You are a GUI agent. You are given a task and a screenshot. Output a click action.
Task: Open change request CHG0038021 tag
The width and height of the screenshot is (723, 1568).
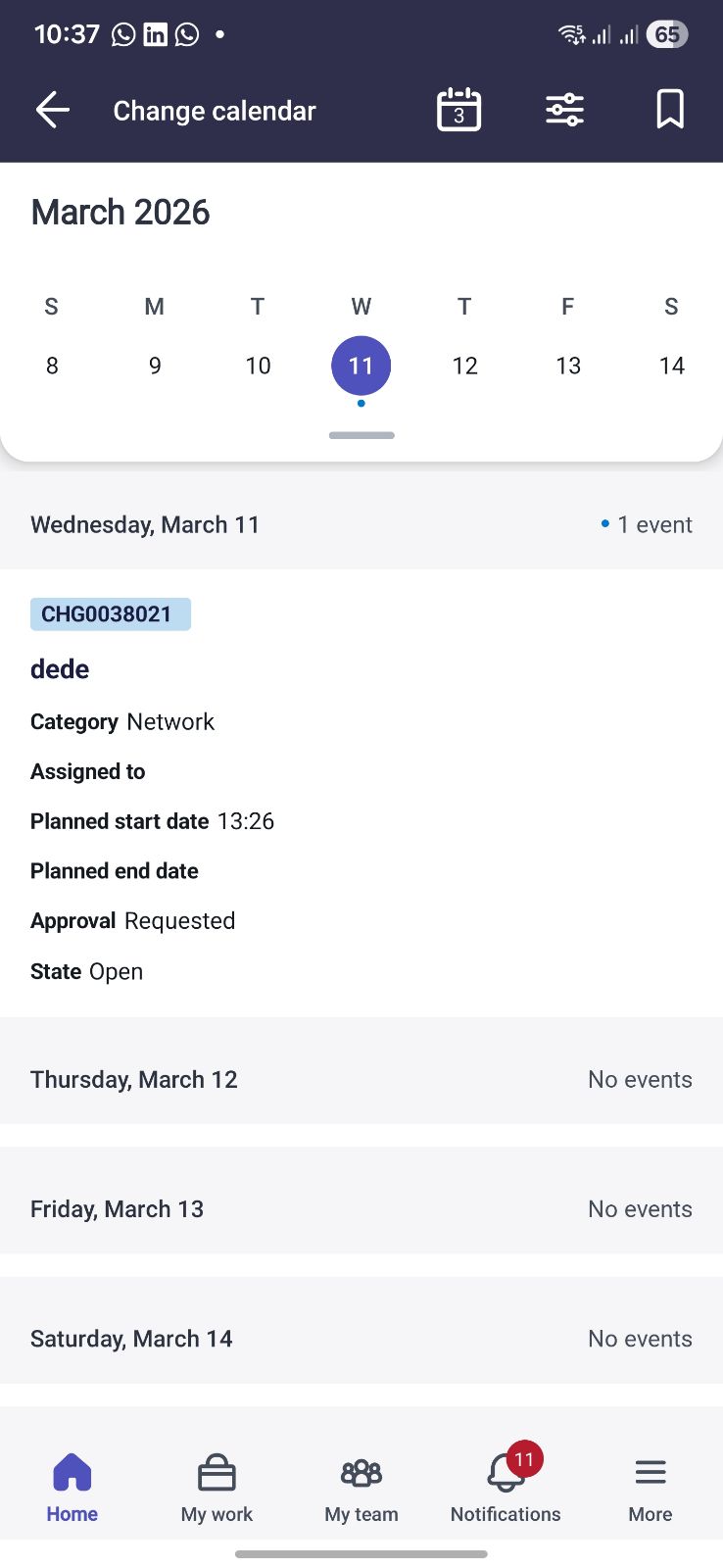coord(110,614)
